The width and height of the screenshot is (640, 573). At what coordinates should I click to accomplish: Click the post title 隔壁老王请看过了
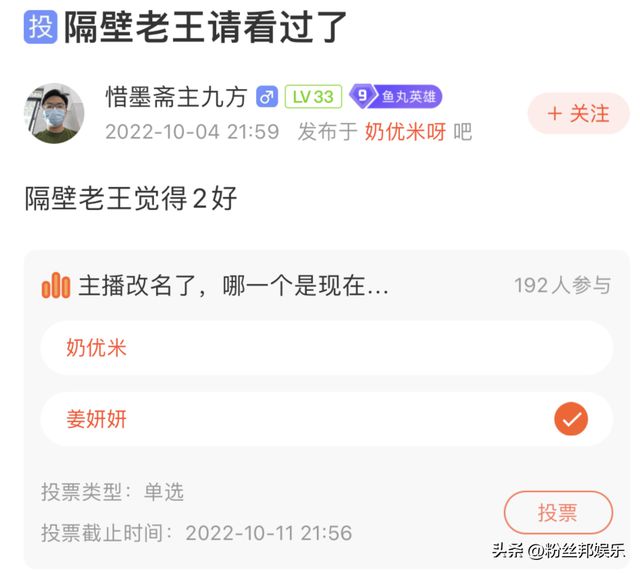click(x=205, y=27)
